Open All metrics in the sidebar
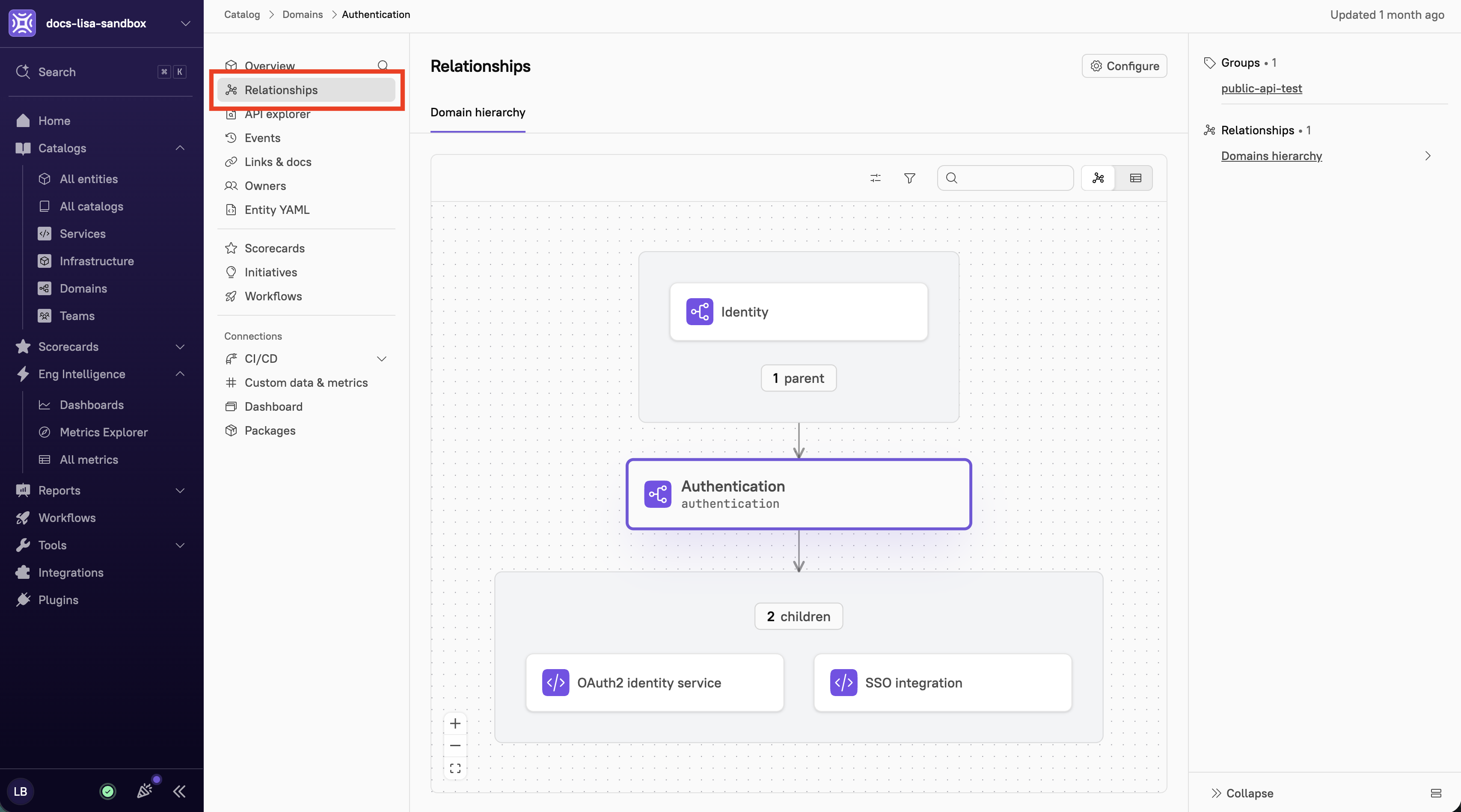The image size is (1461, 812). click(x=89, y=460)
